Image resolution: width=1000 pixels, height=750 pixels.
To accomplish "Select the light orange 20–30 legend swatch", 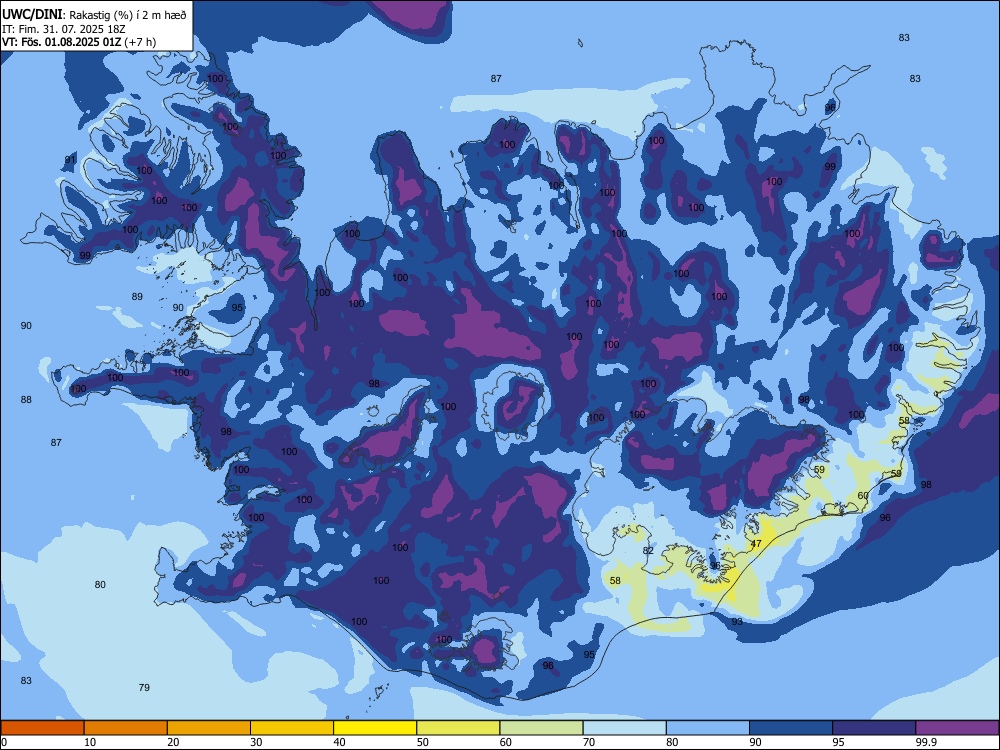I will (209, 728).
